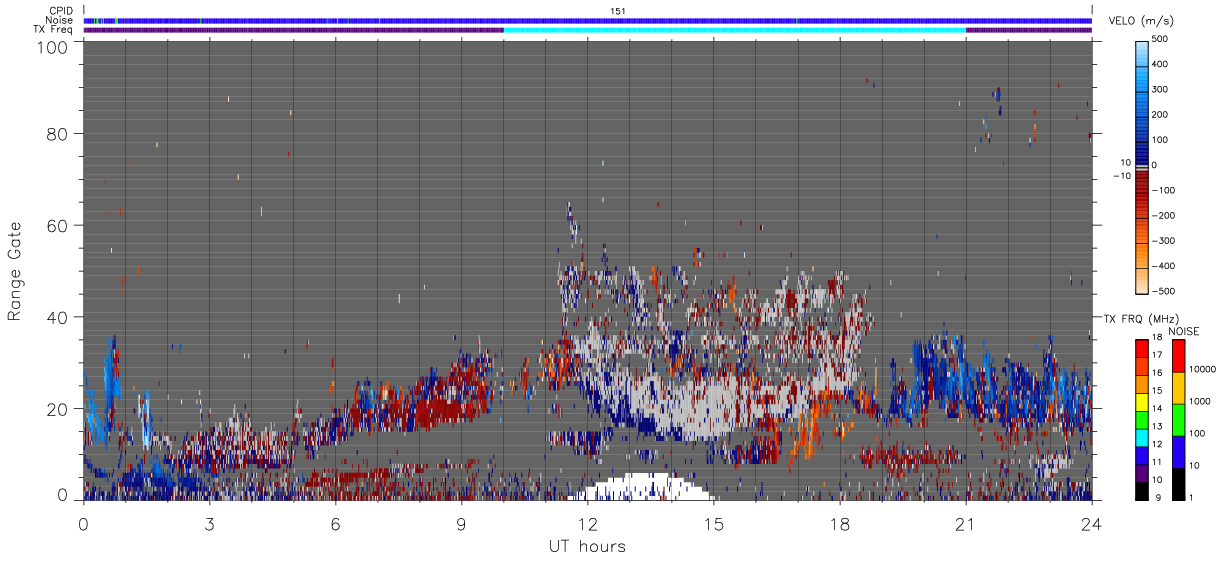Click the black swatch in TX FRQ legend
Screen dimensions: 1228x567
click(1141, 491)
